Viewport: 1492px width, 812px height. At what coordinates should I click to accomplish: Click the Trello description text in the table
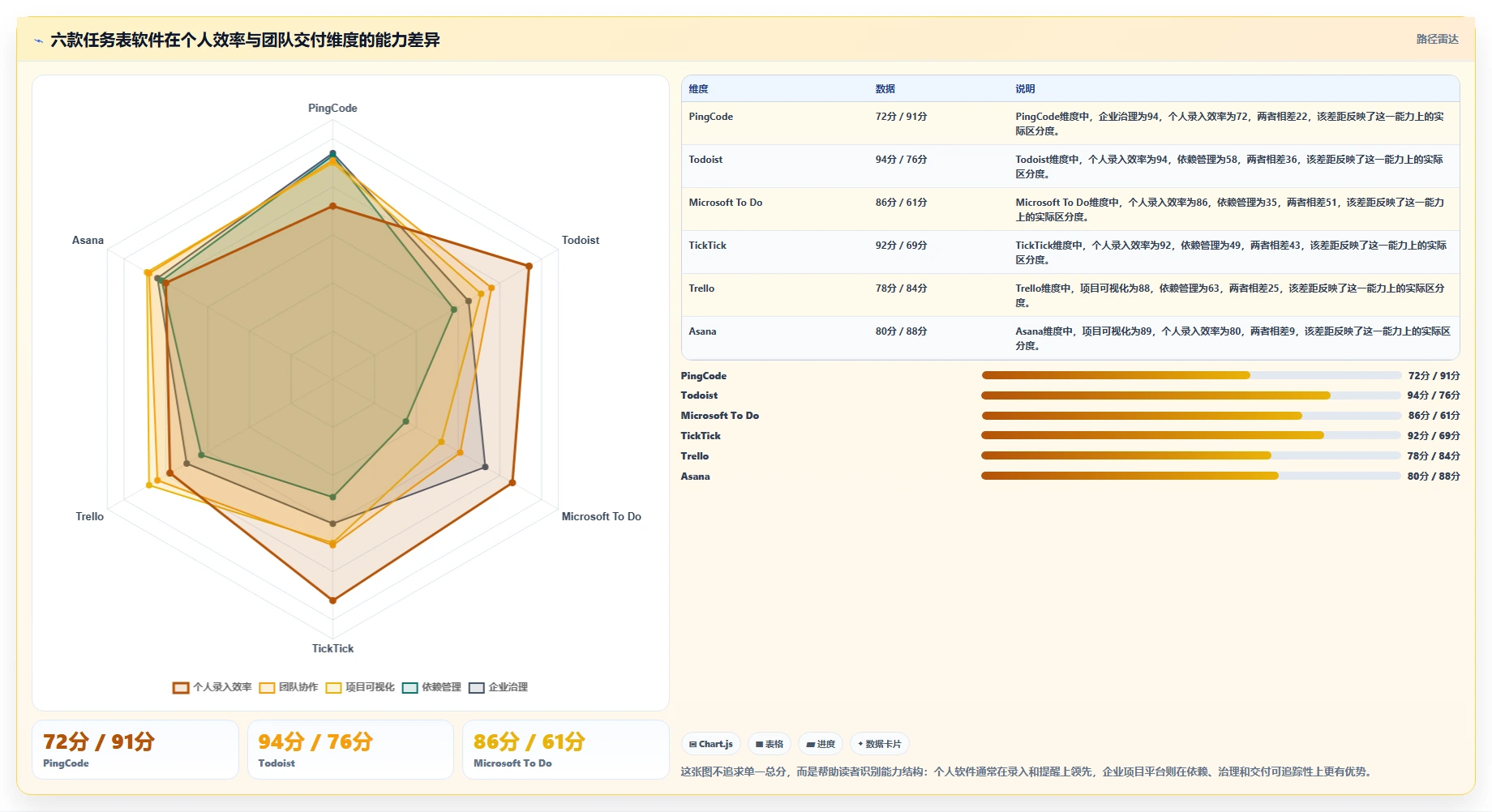pos(1229,296)
